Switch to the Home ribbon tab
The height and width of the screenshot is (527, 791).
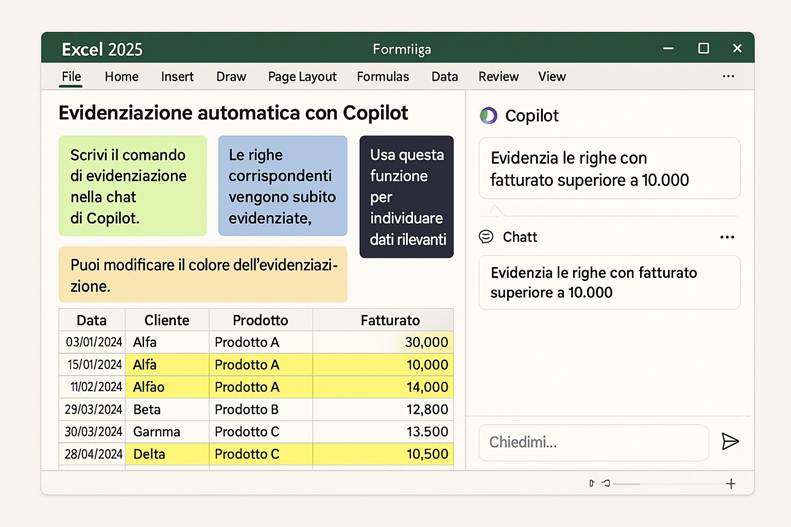tap(122, 77)
